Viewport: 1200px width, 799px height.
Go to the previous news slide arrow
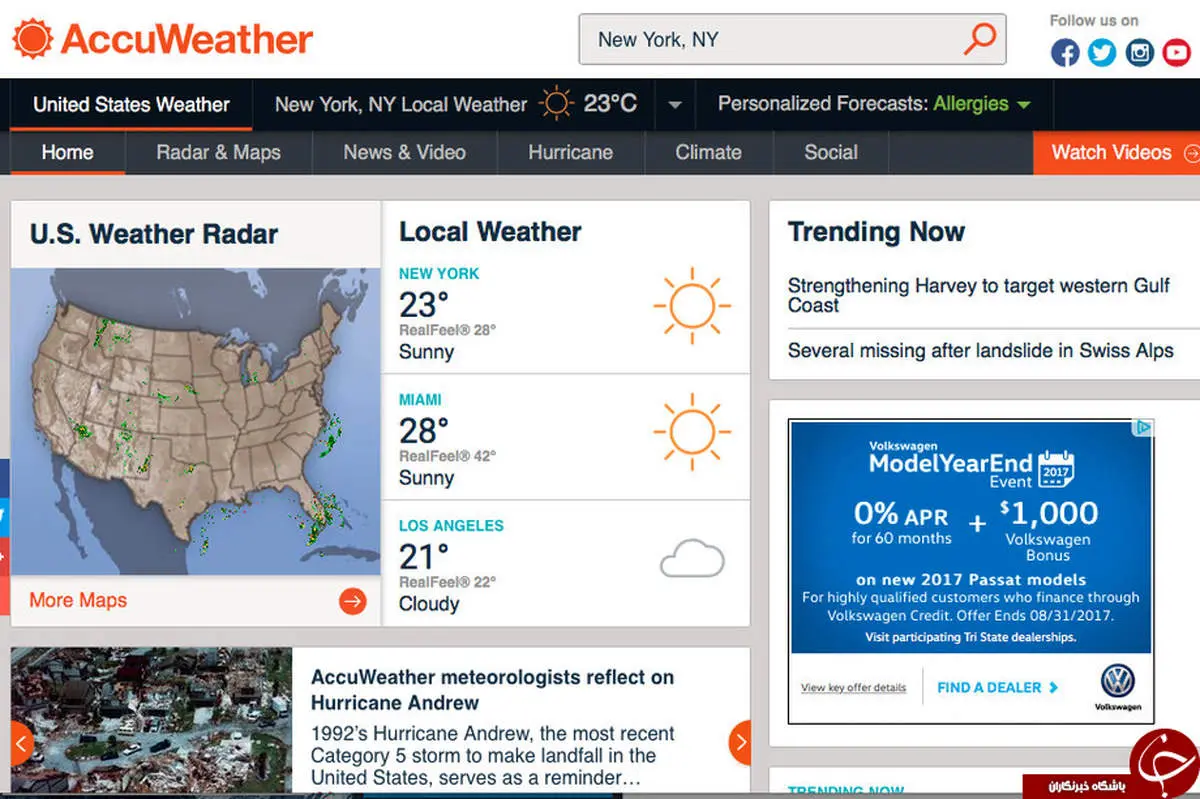(x=21, y=743)
